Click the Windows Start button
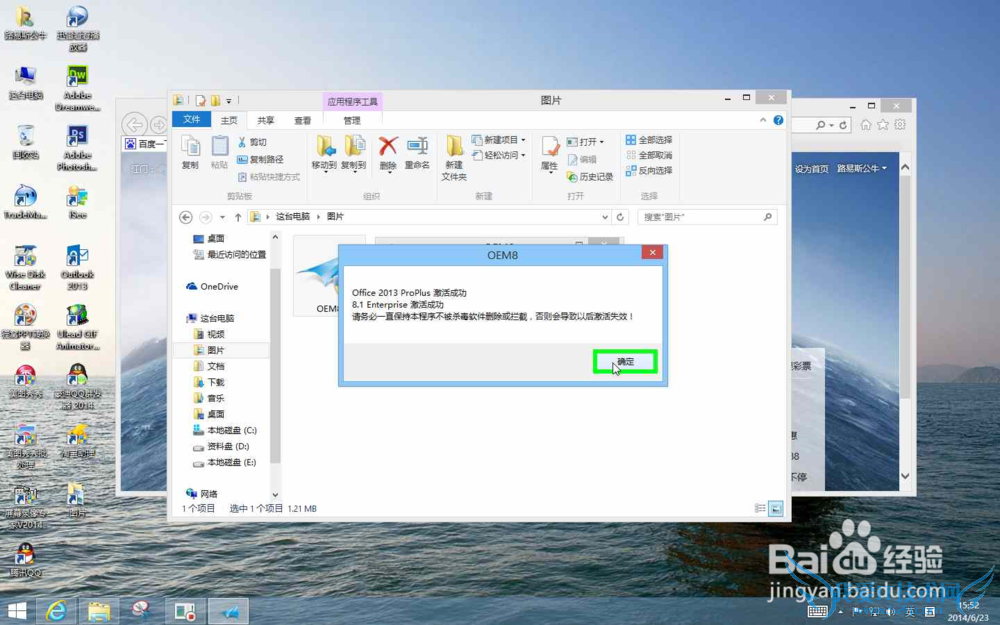The height and width of the screenshot is (625, 1000). [17, 611]
